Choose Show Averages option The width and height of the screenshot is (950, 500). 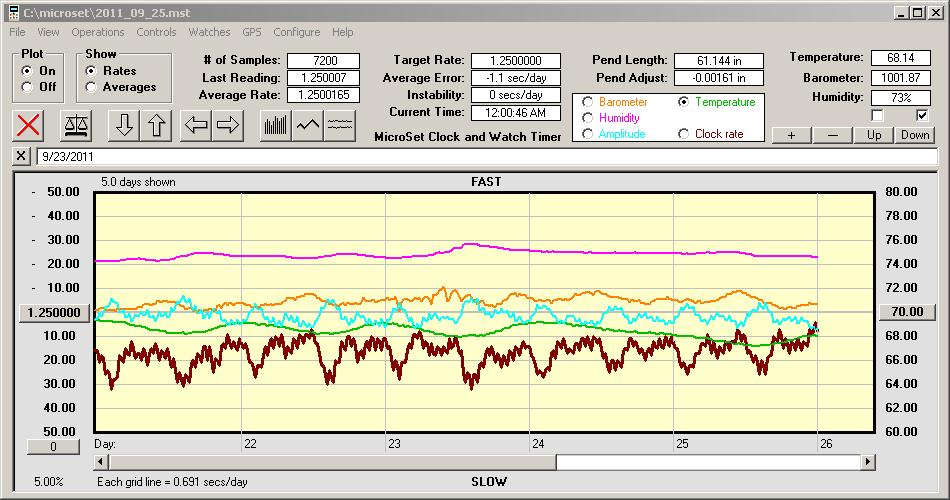[x=91, y=87]
